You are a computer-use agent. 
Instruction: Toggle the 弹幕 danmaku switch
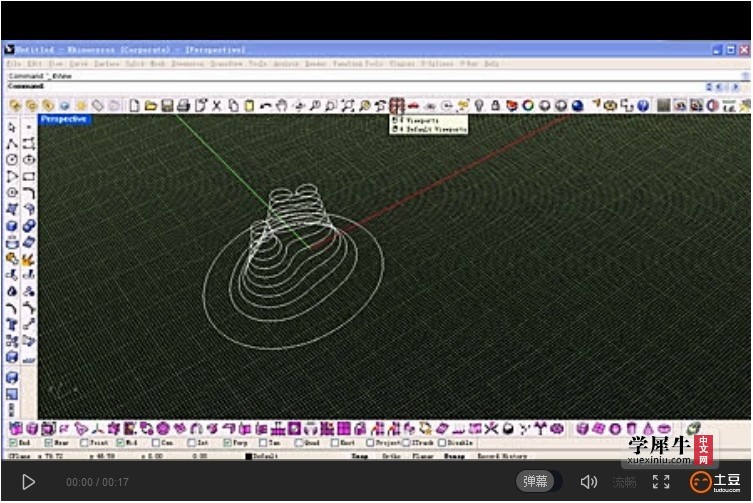click(538, 481)
